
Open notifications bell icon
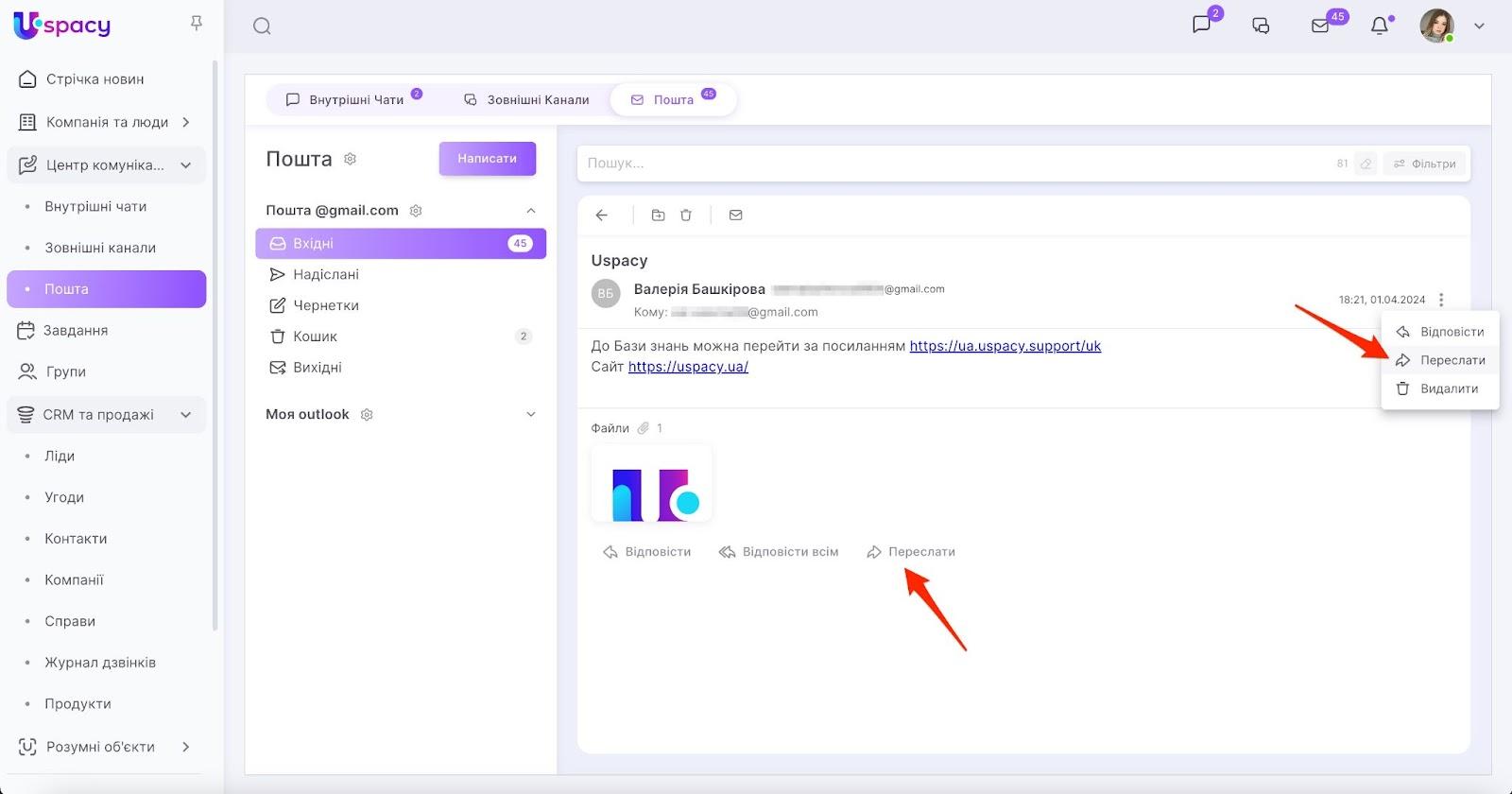tap(1380, 26)
